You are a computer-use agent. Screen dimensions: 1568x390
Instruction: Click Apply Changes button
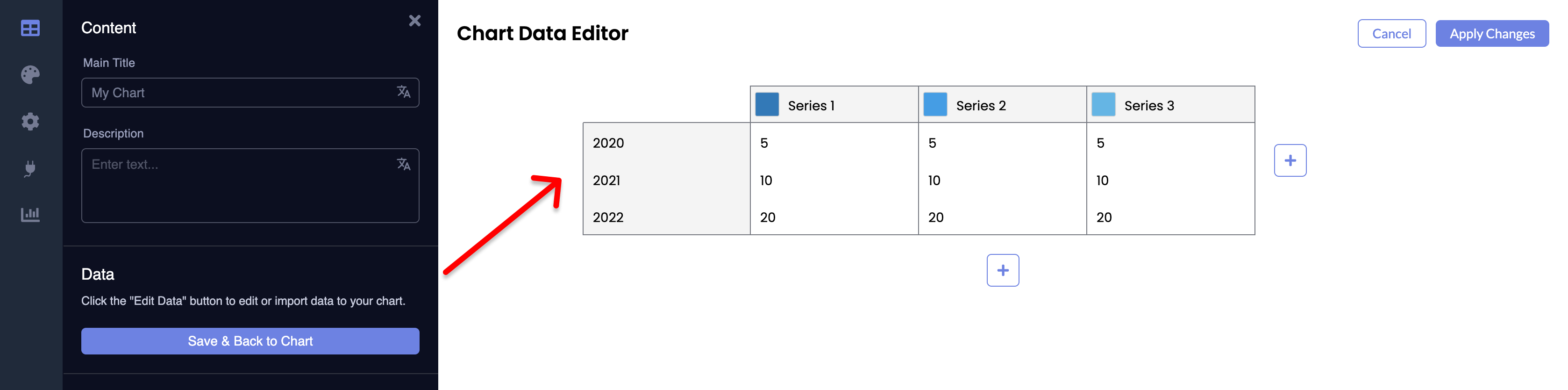1491,34
